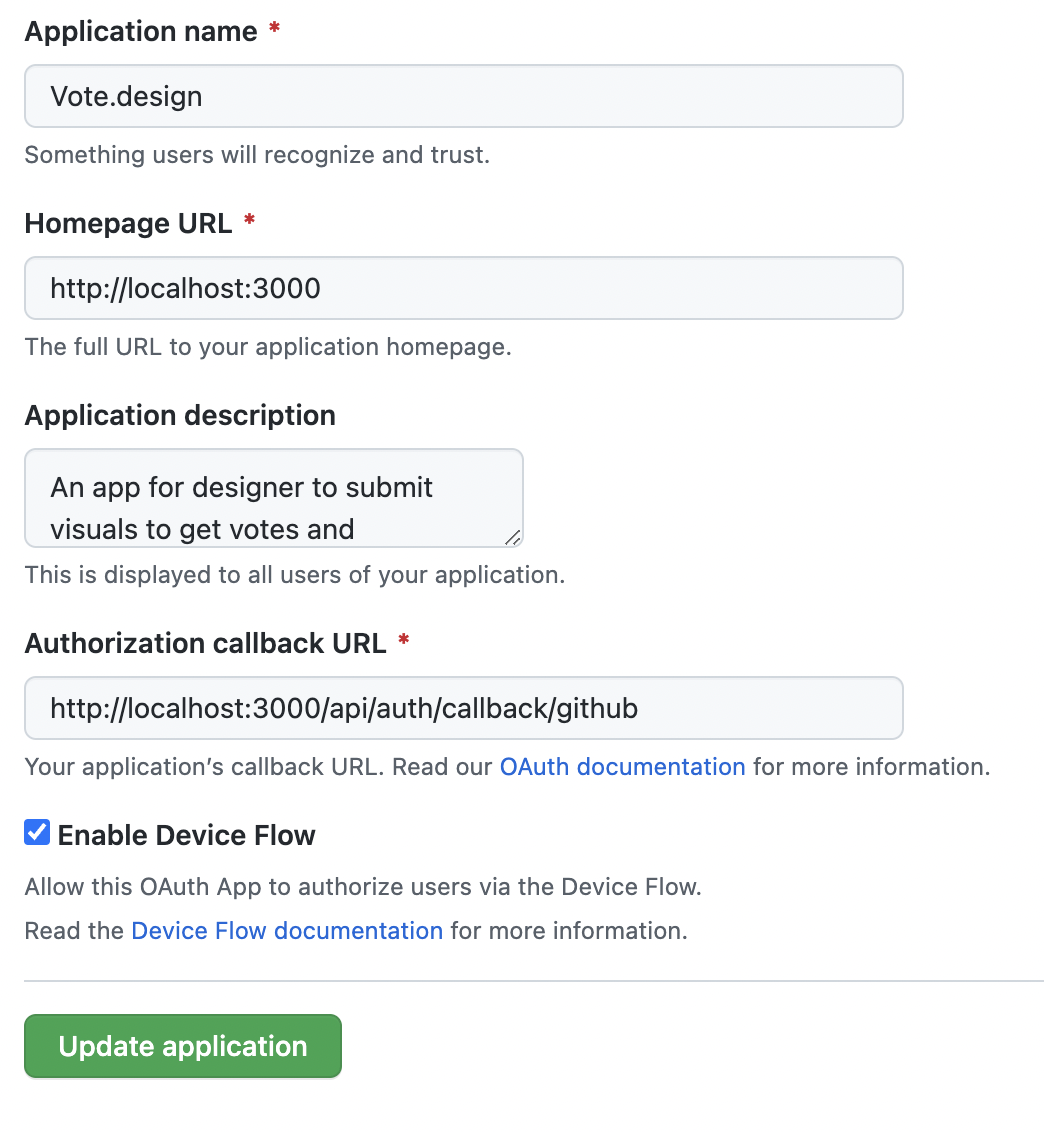Click the "Homepage URL" label
The image size is (1044, 1132).
click(x=128, y=223)
